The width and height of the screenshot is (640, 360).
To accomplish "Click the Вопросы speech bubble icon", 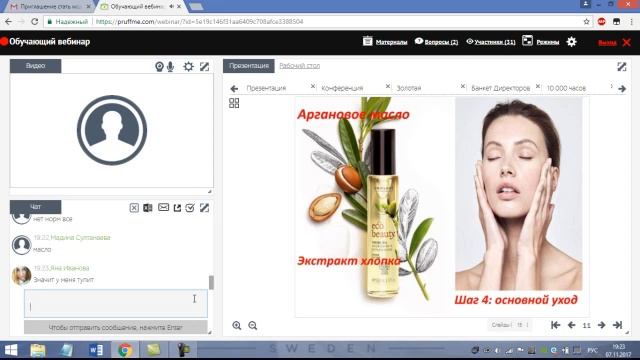I will coord(419,41).
